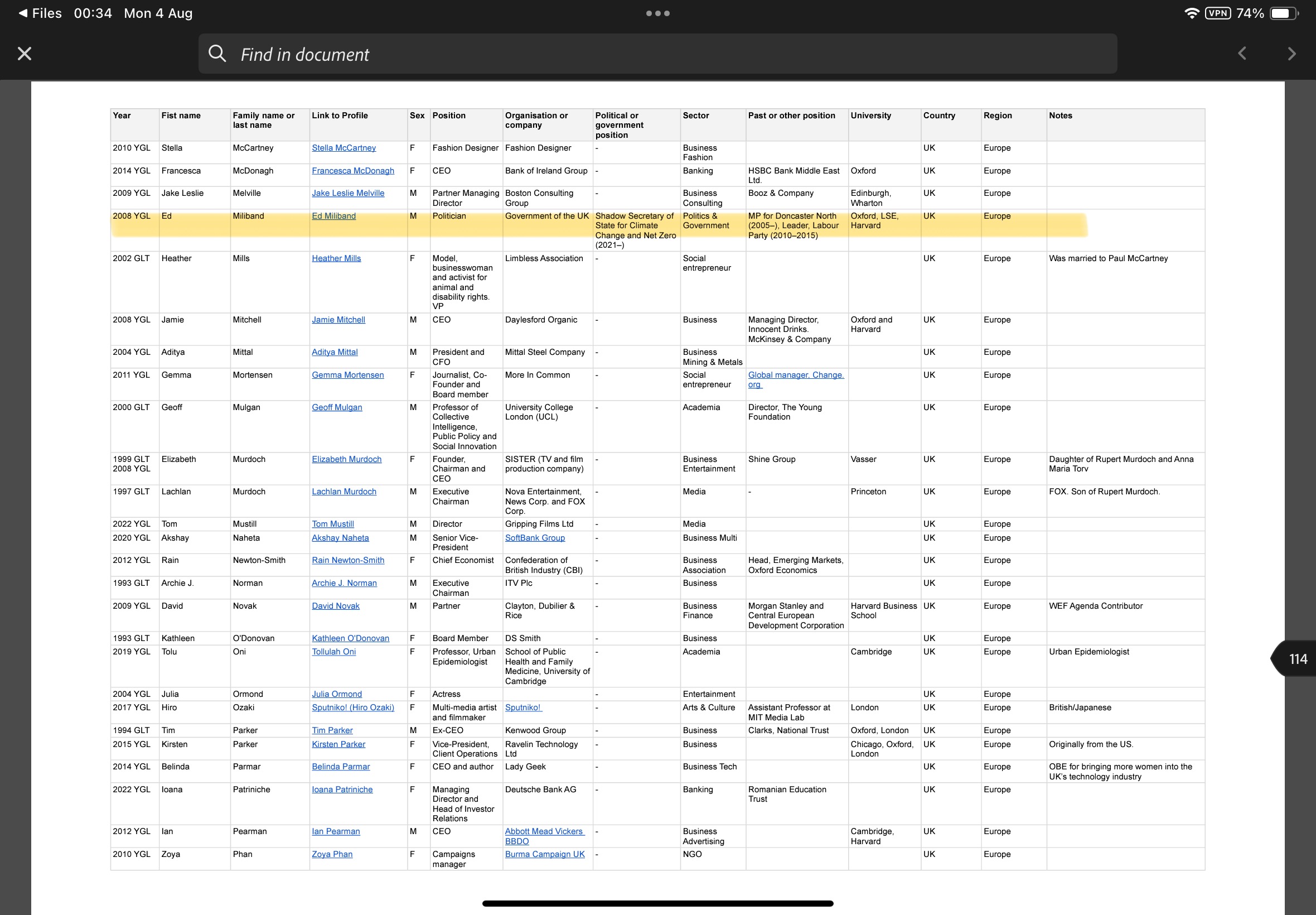Open Zoya Phan profile link
The height and width of the screenshot is (915, 1316).
coord(332,854)
